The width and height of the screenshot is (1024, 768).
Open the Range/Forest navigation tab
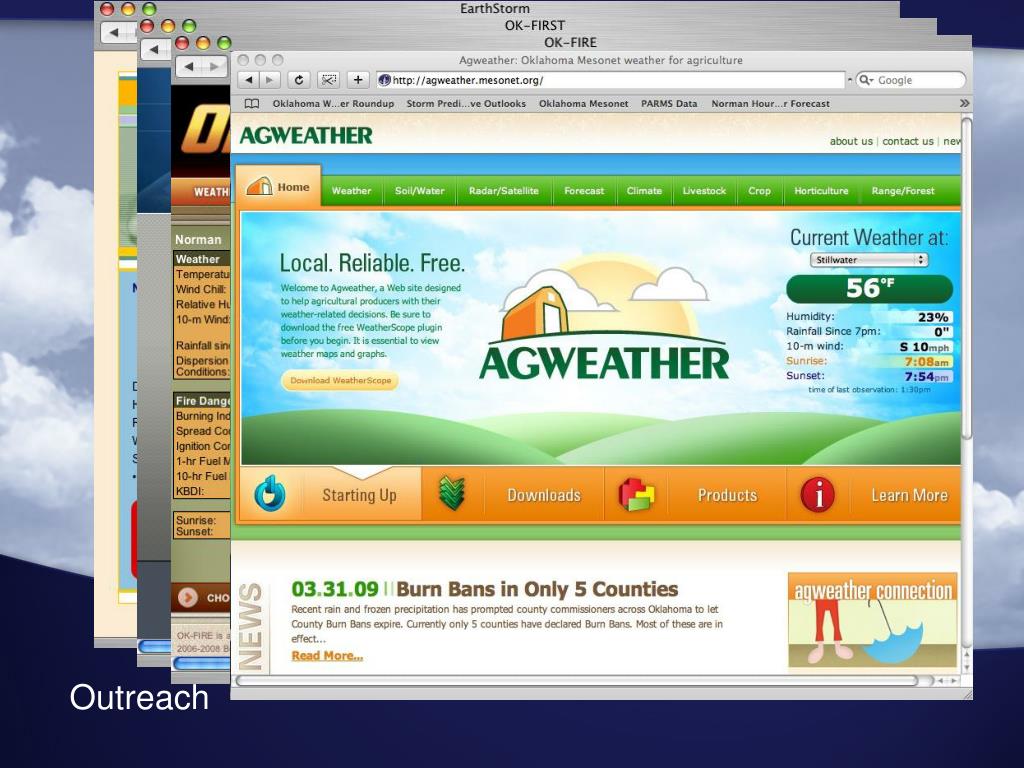click(903, 191)
